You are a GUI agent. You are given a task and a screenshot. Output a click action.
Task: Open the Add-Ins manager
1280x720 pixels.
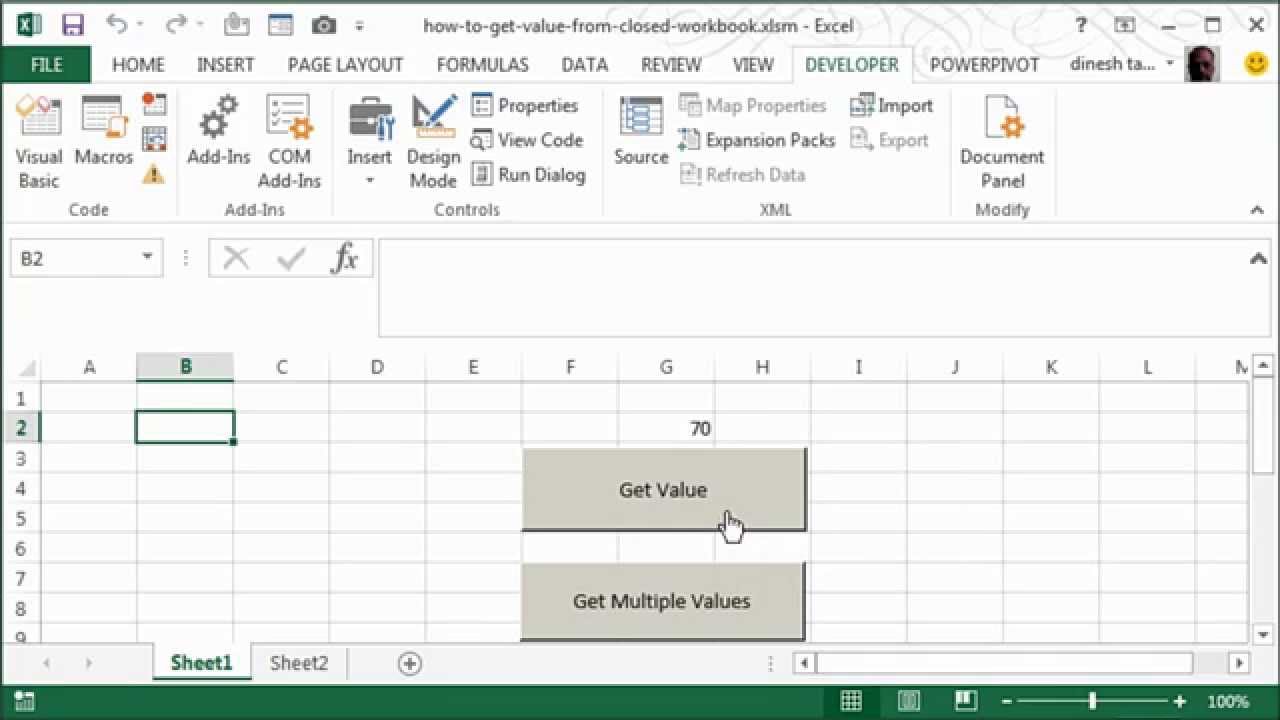point(218,141)
